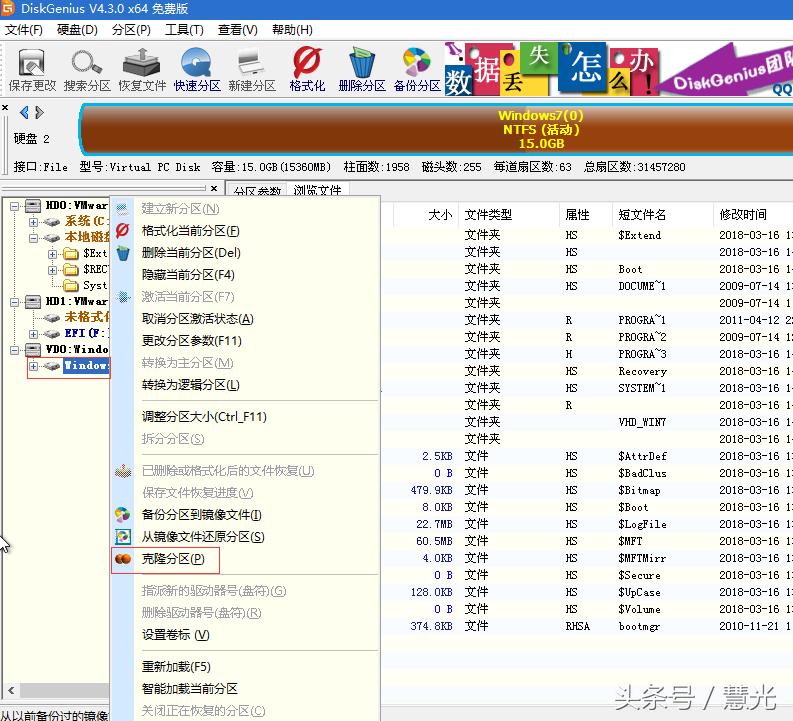Click the previous disk left arrow
This screenshot has height=721, width=793.
24,112
